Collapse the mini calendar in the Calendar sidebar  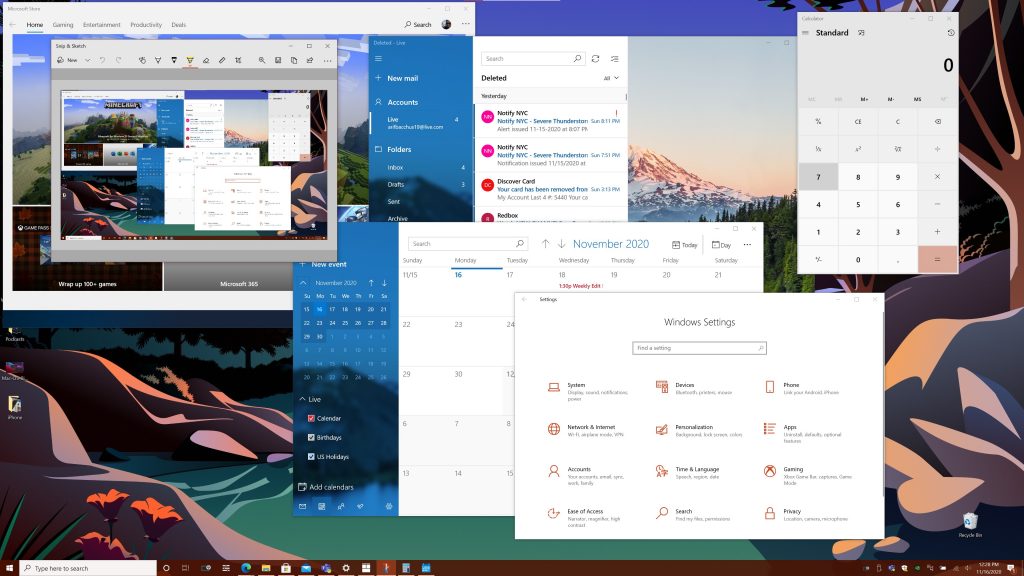pos(303,283)
